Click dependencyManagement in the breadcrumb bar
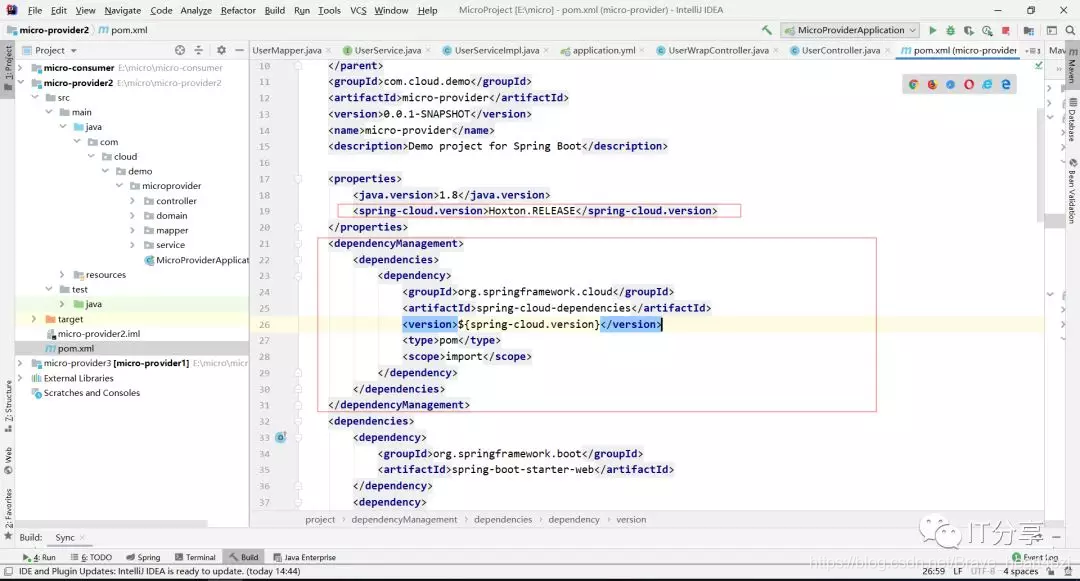This screenshot has height=581, width=1080. pyautogui.click(x=404, y=520)
